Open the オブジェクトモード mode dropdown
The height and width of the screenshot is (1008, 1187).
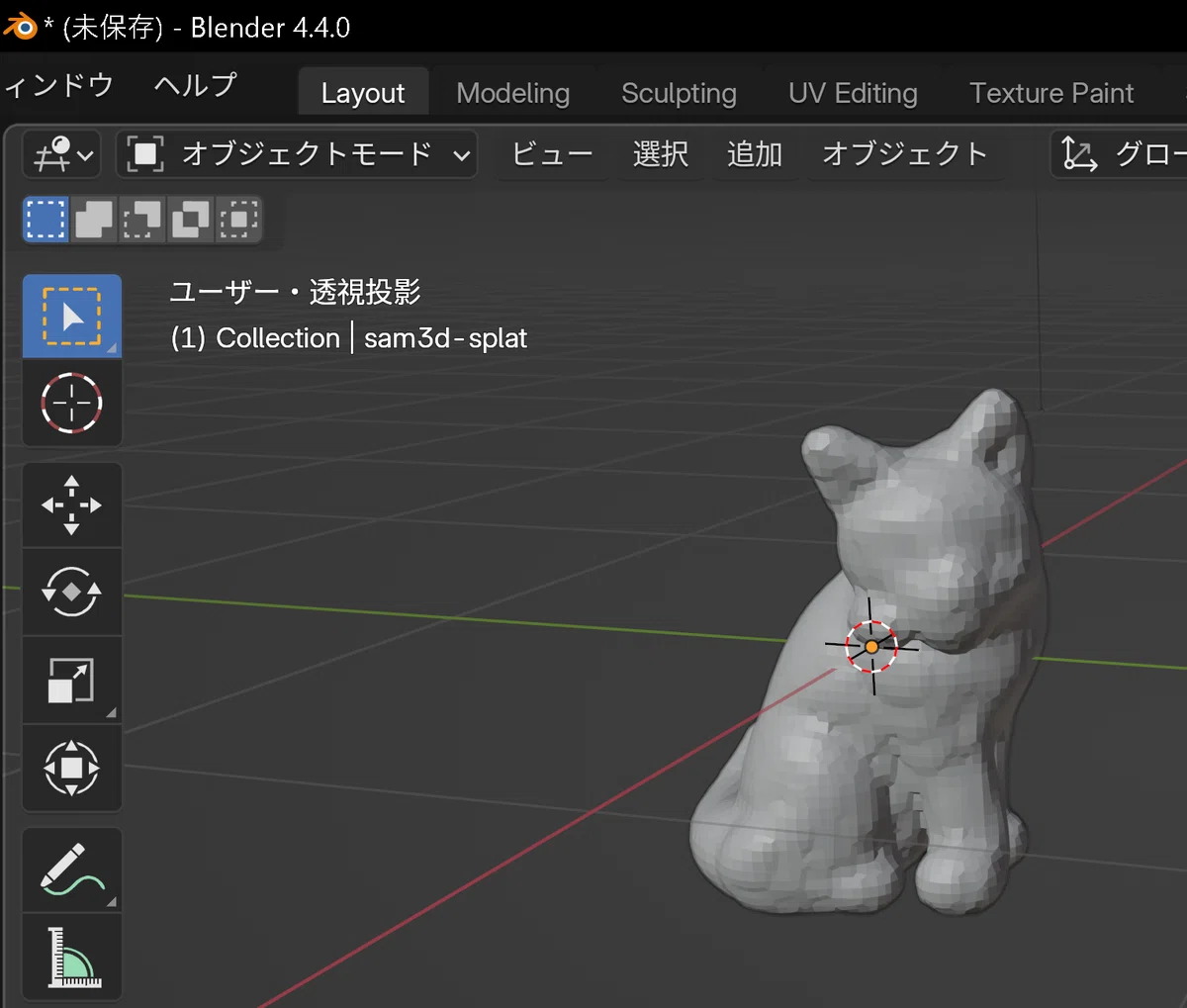(x=297, y=154)
